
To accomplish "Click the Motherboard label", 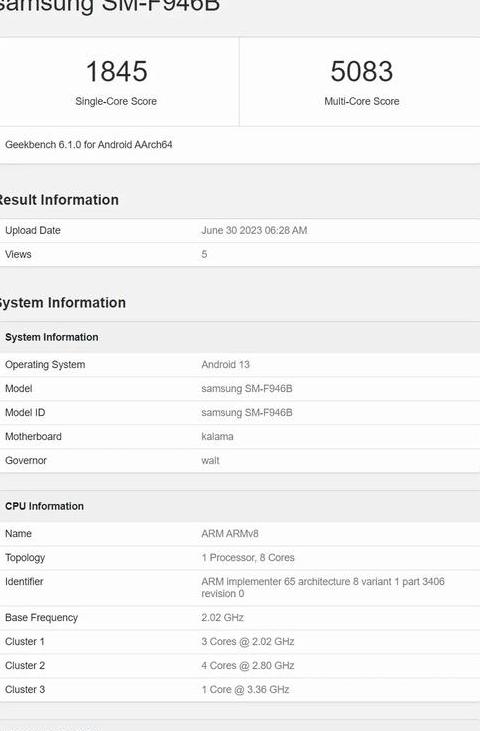I will 33,436.
